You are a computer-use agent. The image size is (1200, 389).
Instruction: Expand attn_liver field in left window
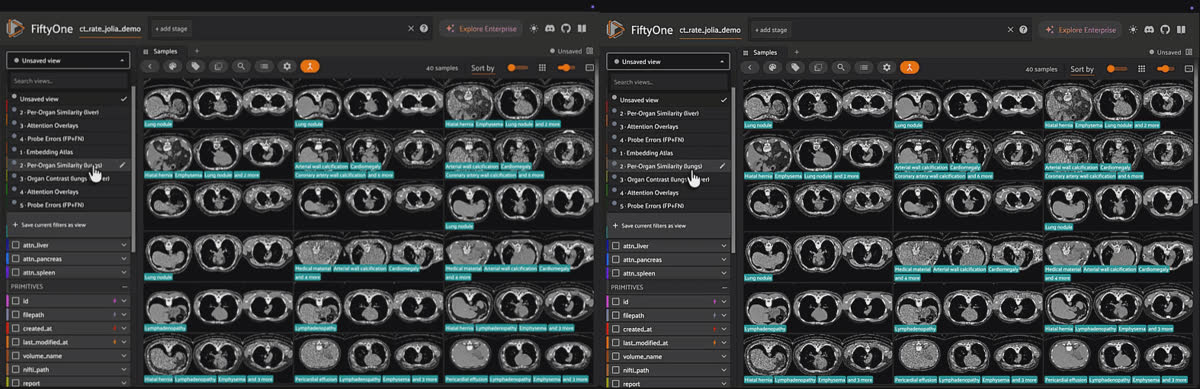click(x=124, y=245)
